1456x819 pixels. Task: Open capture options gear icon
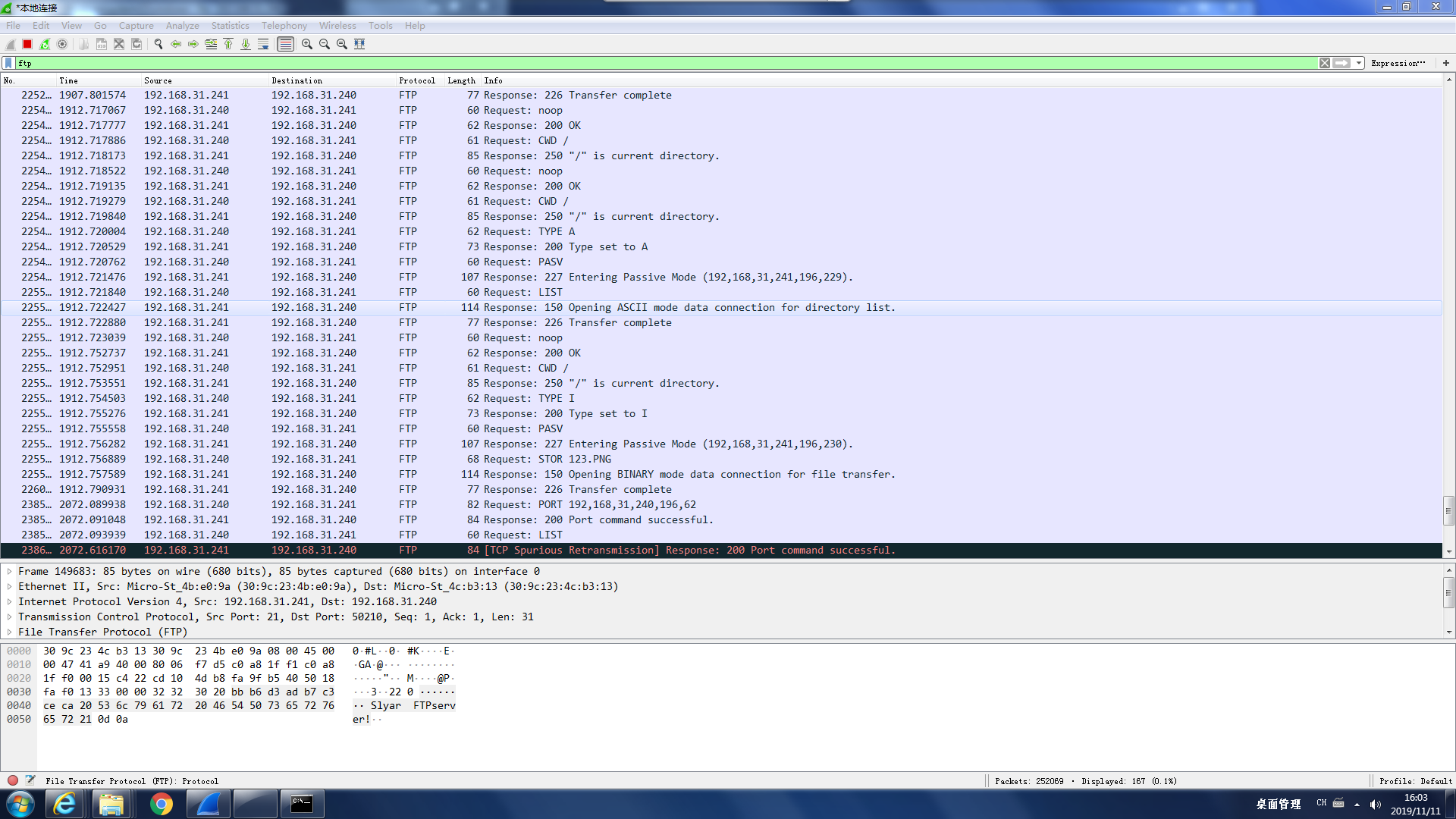[62, 44]
